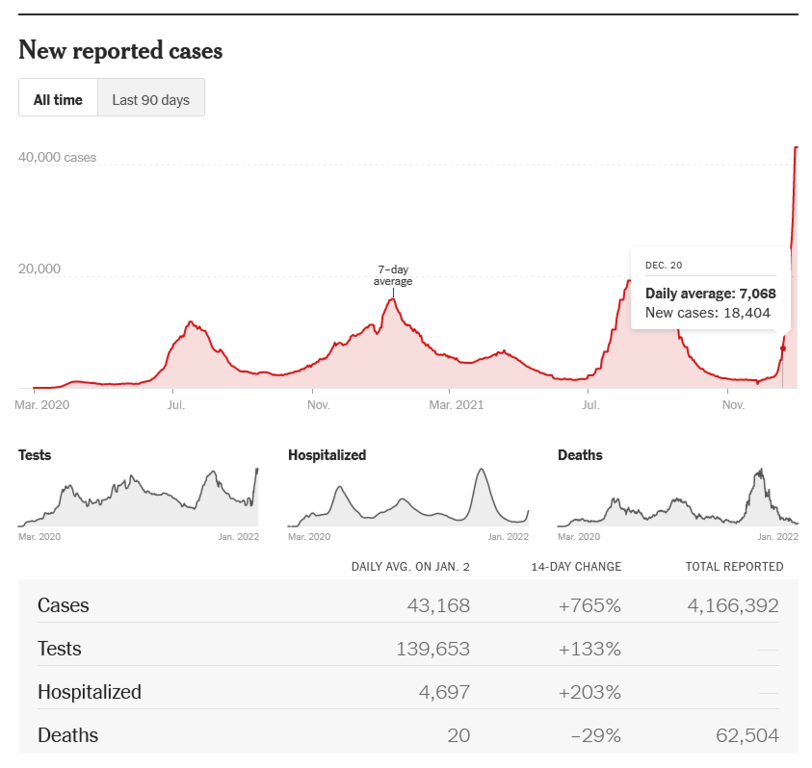Viewport: 812px width, 768px height.
Task: Click the +765% cases change value
Action: 590,605
